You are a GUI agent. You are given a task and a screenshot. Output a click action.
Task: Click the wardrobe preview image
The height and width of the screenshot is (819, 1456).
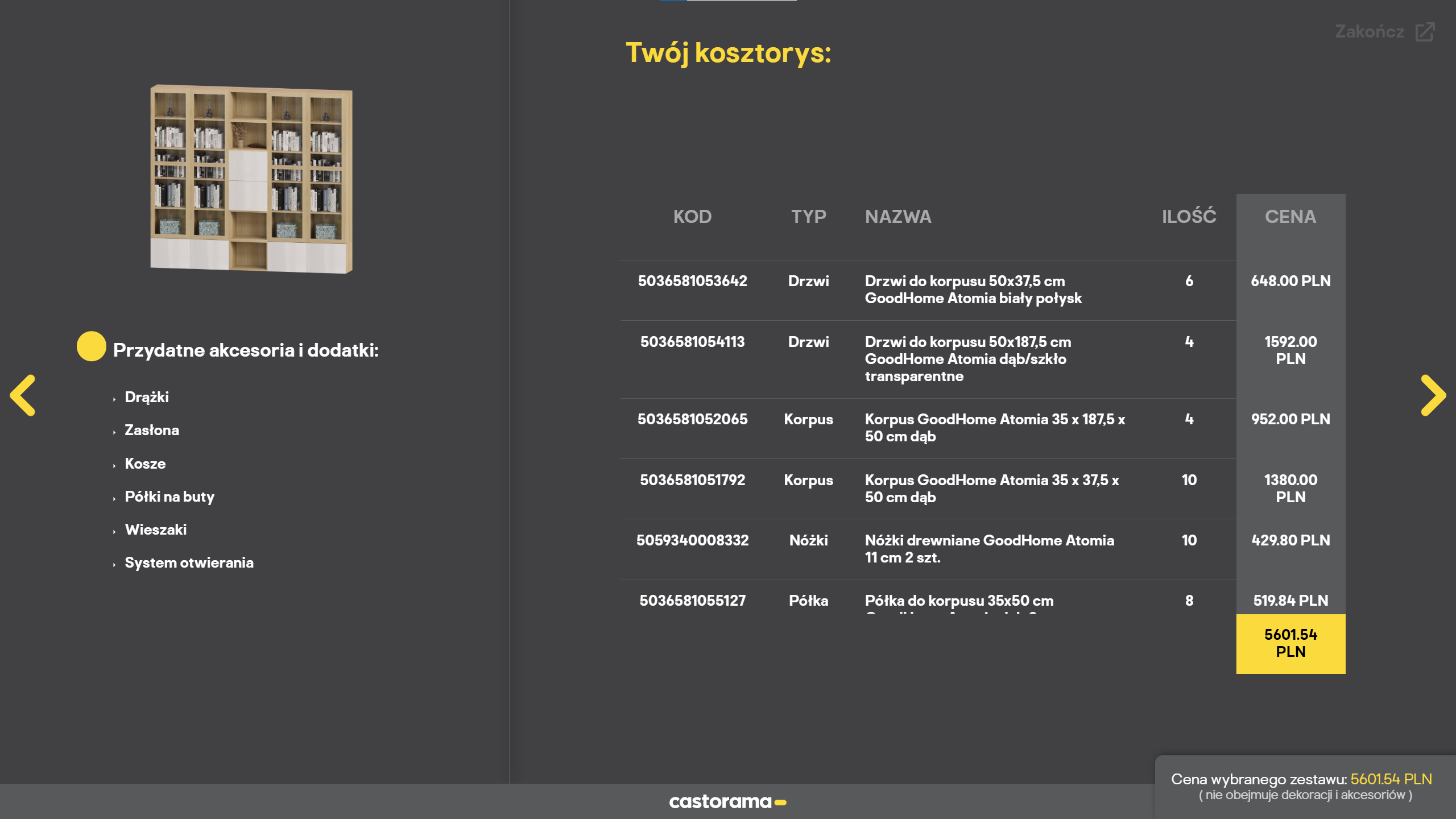pos(251,179)
